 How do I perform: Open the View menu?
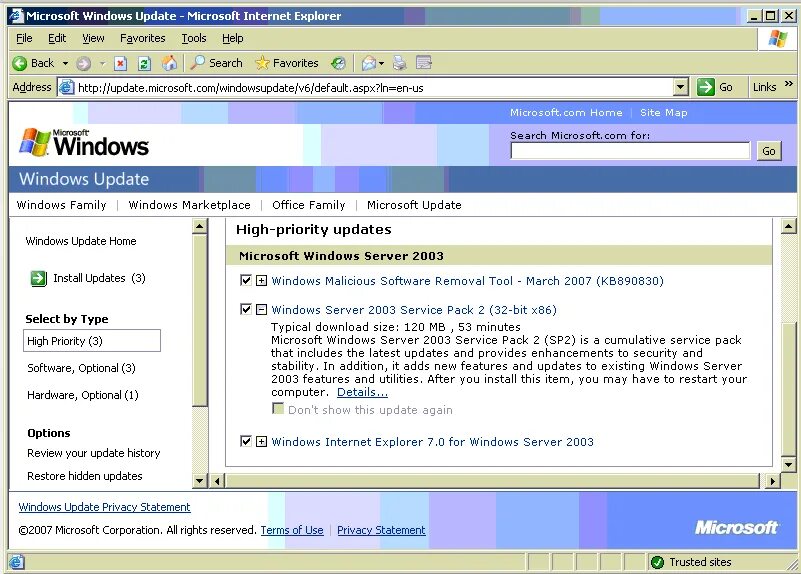click(93, 38)
